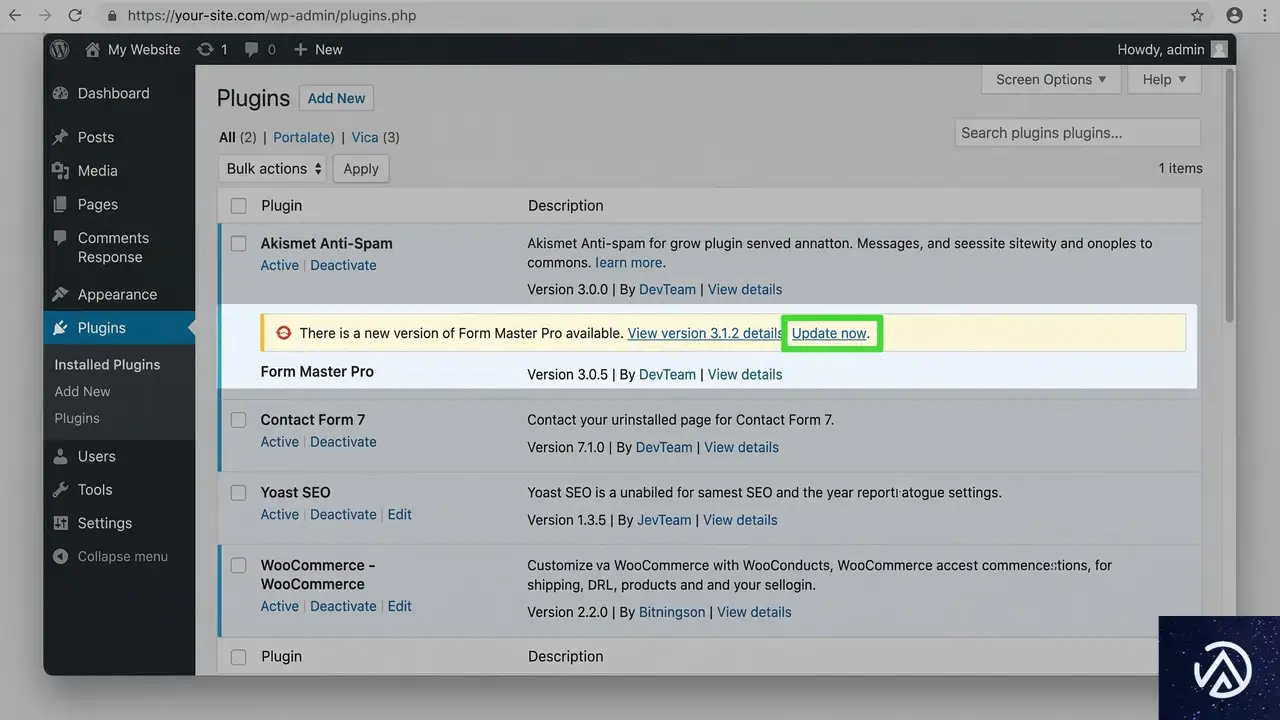Screen dimensions: 1280x720
Task: Open the Tools sidebar section
Action: click(95, 489)
